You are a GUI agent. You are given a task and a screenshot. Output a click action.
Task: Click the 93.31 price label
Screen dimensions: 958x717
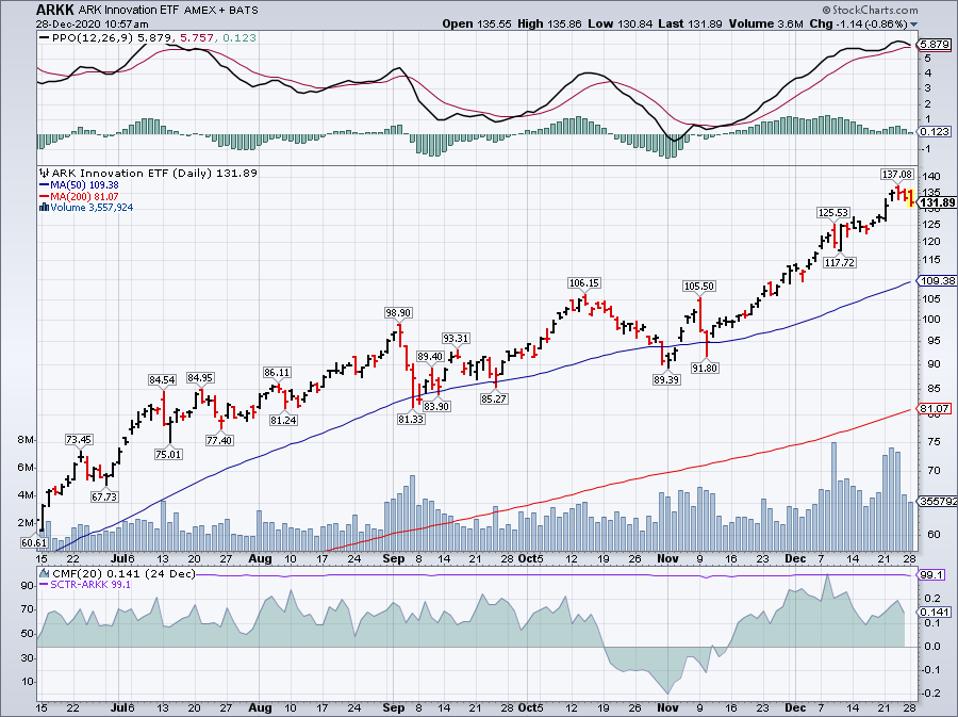pos(456,338)
